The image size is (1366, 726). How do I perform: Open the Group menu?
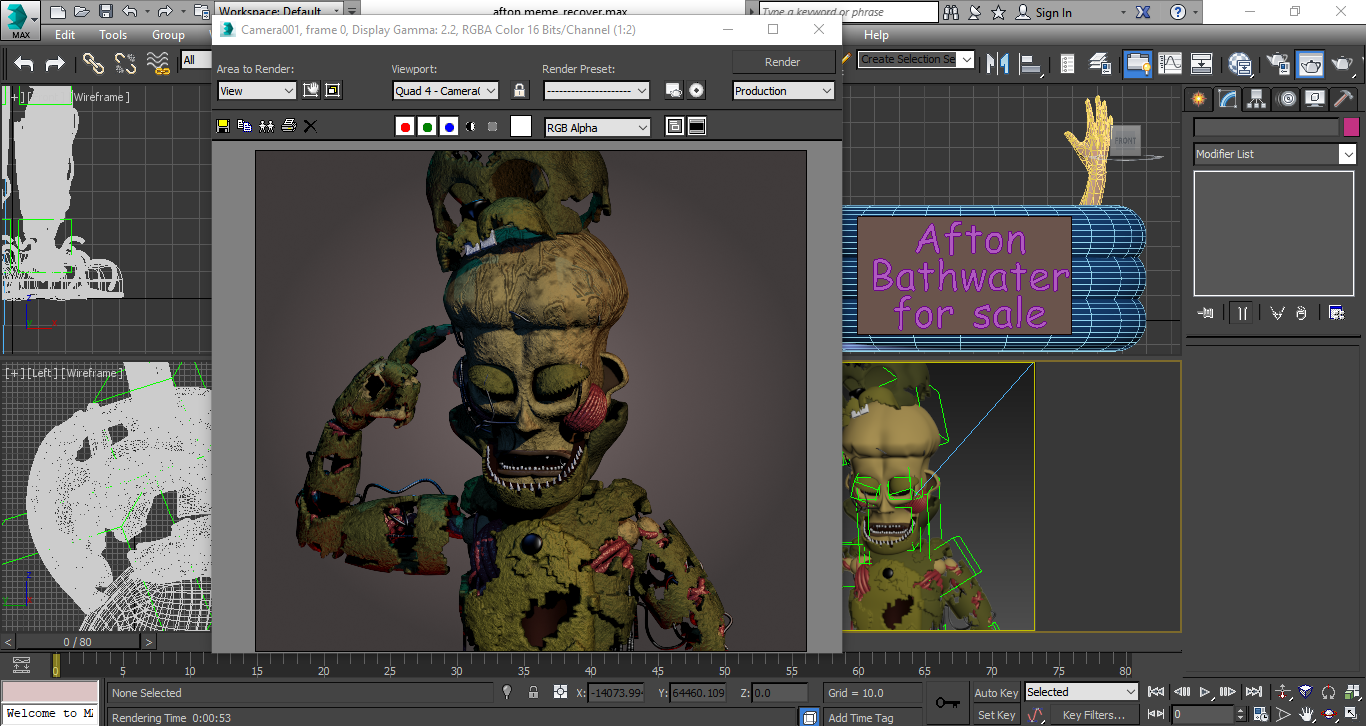pyautogui.click(x=168, y=35)
